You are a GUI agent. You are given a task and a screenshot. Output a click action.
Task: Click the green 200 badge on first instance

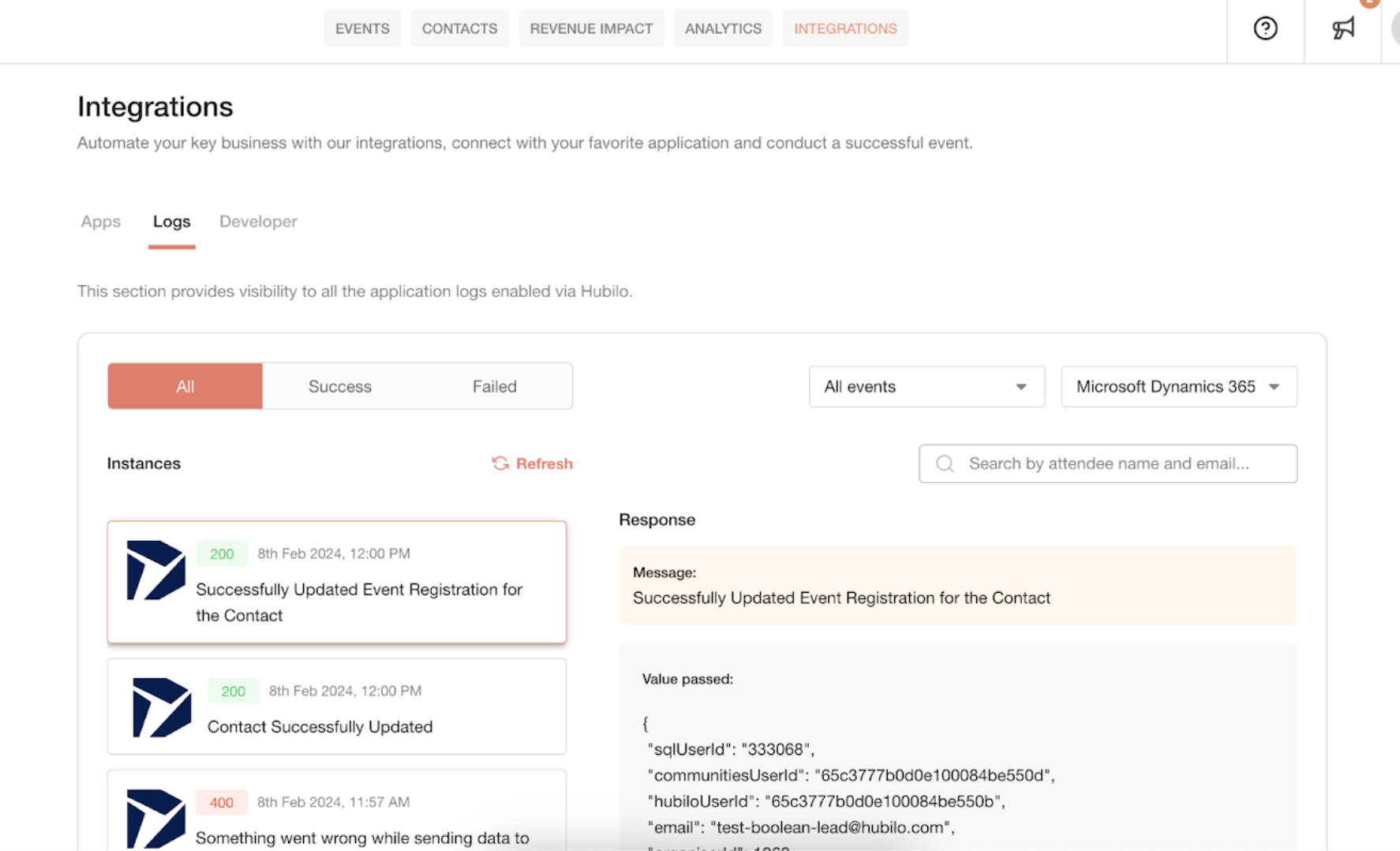coord(222,553)
